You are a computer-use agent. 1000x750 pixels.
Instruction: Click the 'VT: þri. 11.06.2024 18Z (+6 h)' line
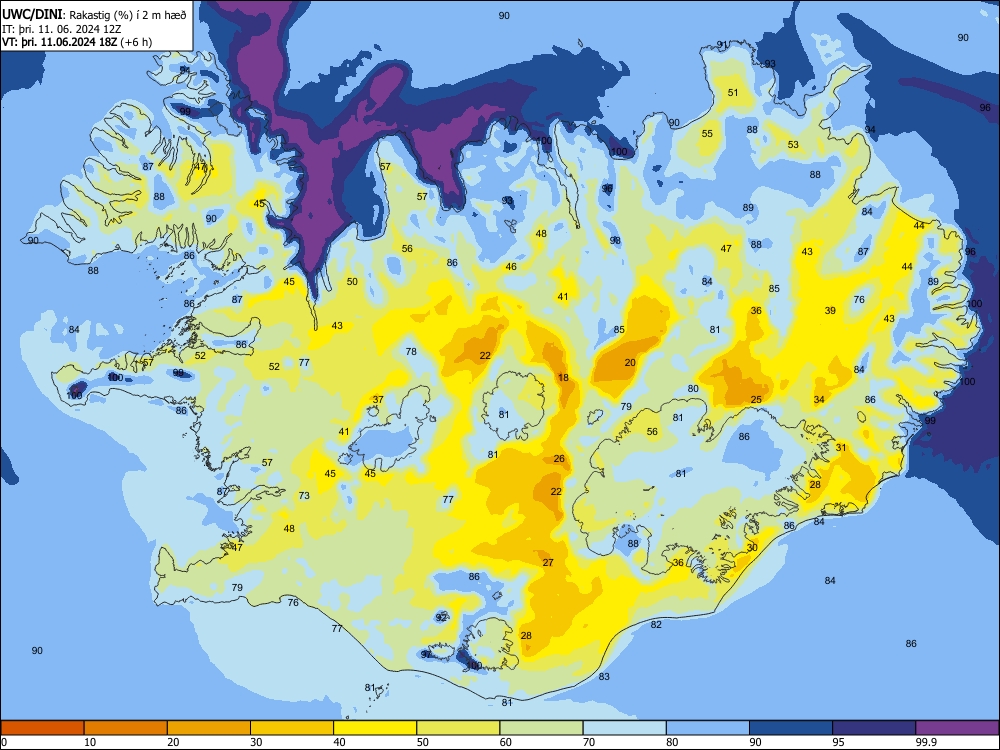[x=77, y=42]
